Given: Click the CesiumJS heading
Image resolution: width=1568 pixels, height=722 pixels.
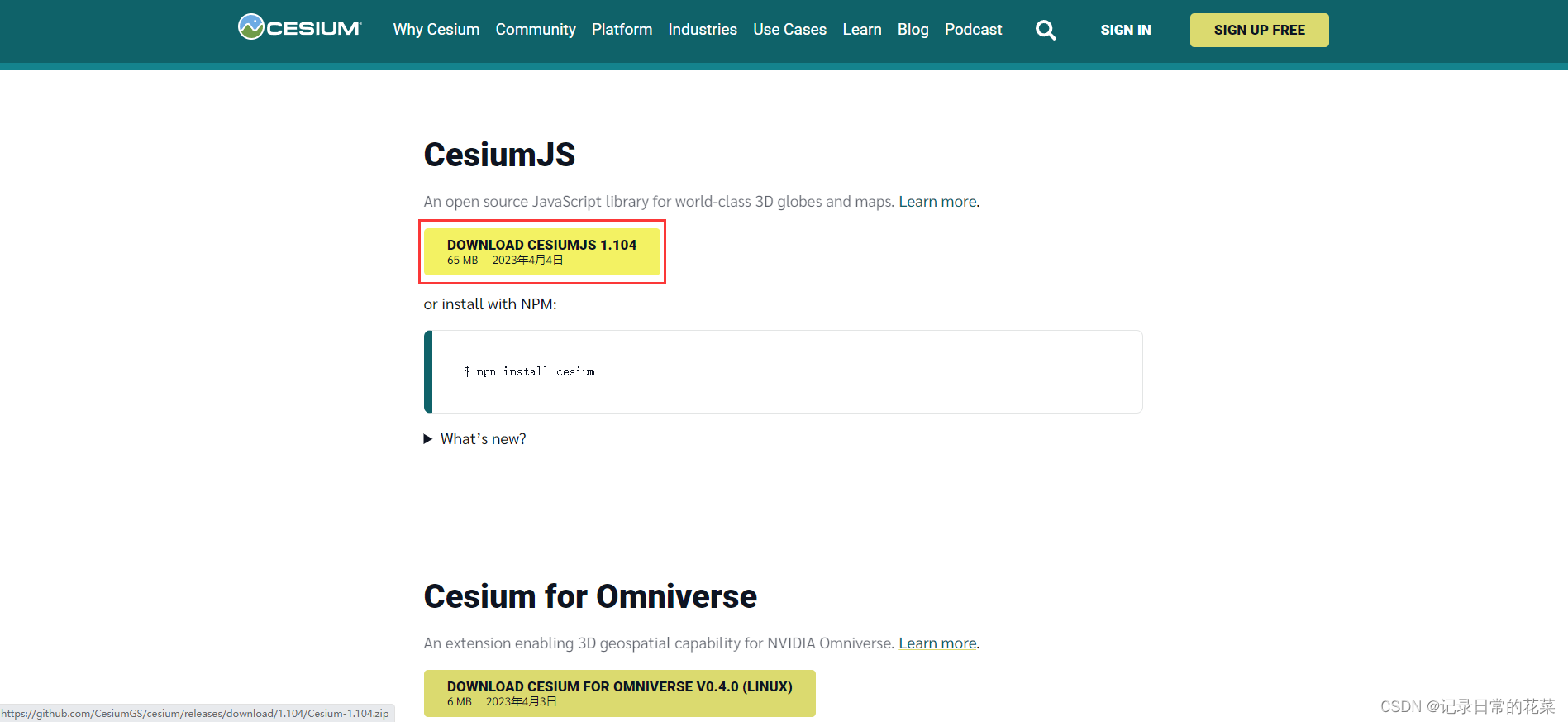Looking at the screenshot, I should tap(499, 155).
